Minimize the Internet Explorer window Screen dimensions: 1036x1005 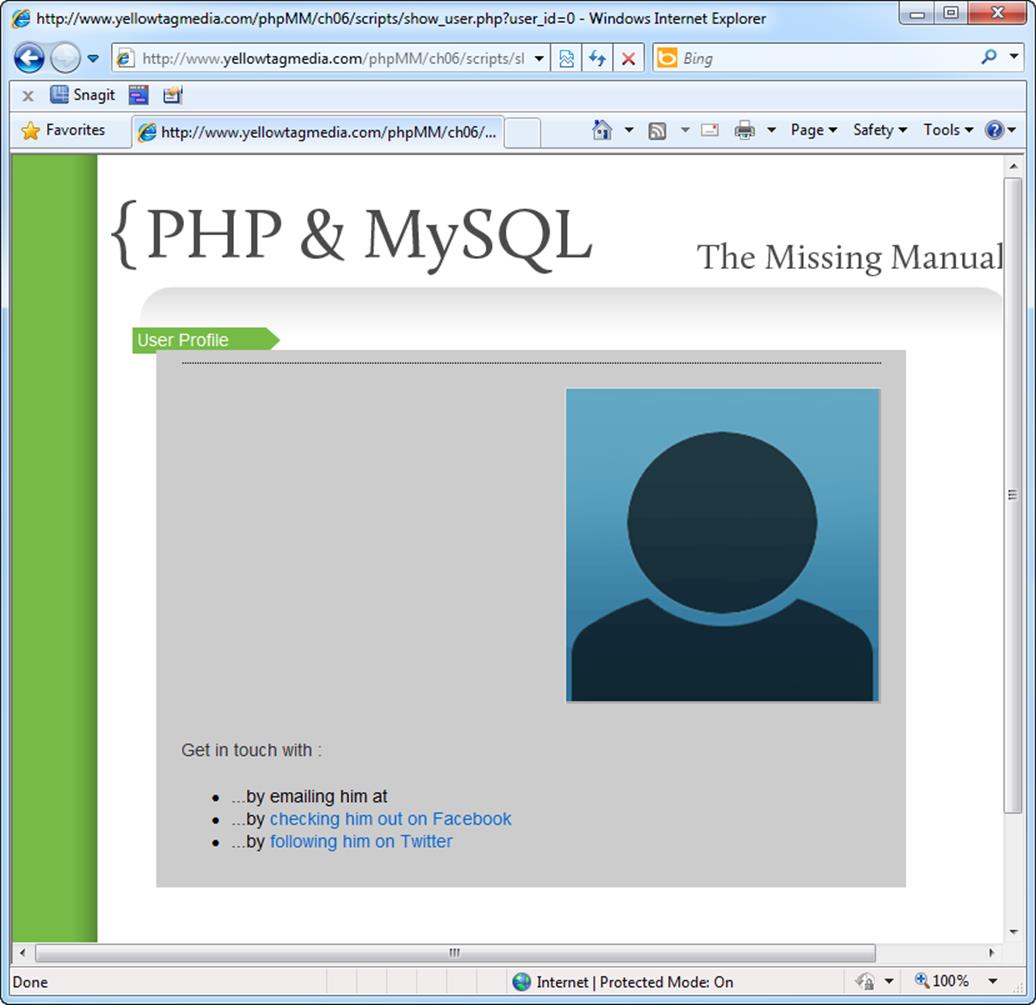coord(917,13)
